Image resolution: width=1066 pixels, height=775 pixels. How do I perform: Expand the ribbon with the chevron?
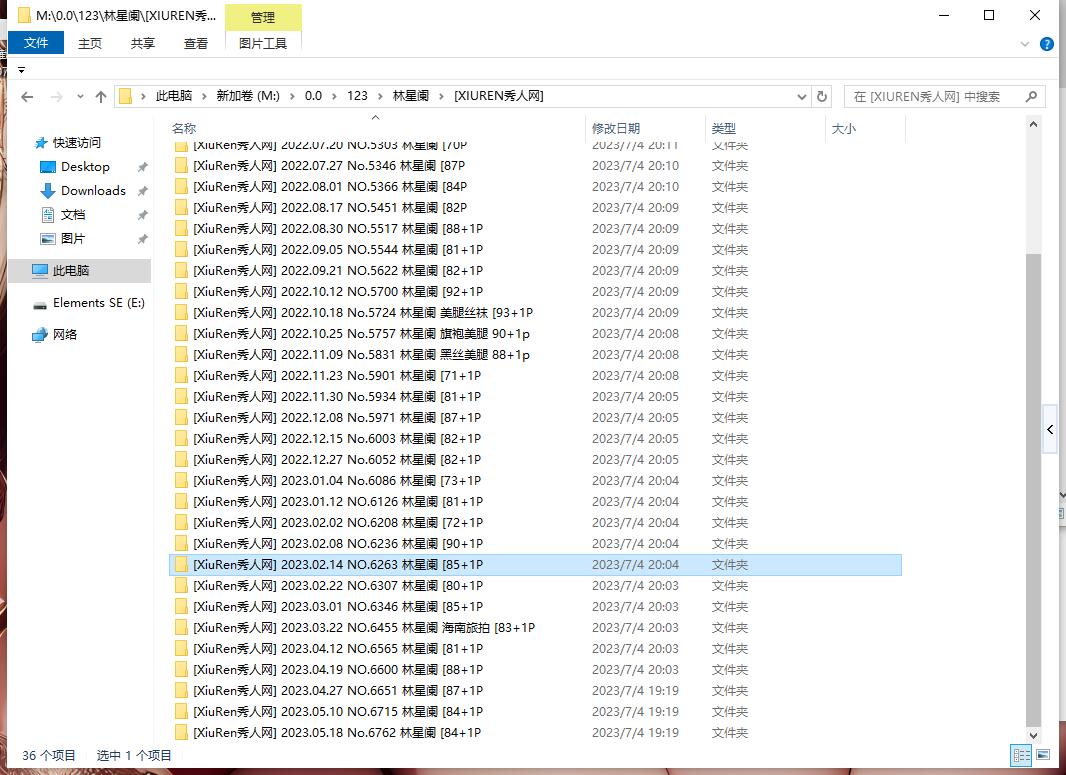tap(1025, 44)
